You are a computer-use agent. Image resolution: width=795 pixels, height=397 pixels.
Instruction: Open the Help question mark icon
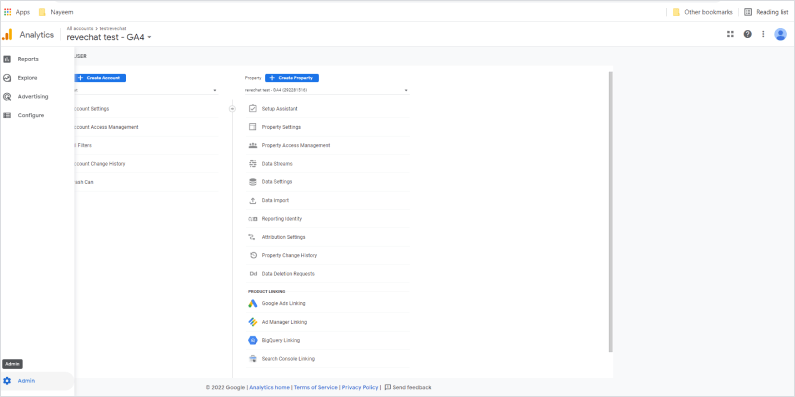[x=747, y=34]
